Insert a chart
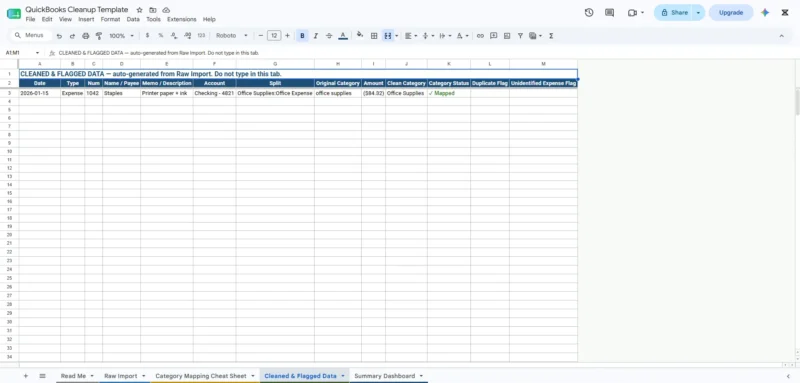 pos(507,36)
